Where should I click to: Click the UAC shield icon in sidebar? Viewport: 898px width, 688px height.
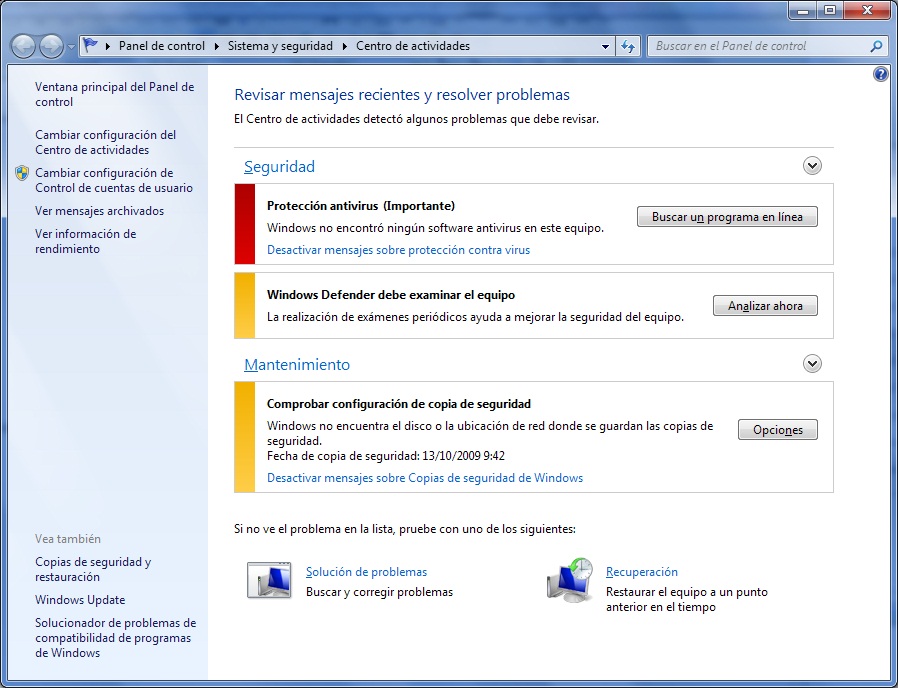22,173
